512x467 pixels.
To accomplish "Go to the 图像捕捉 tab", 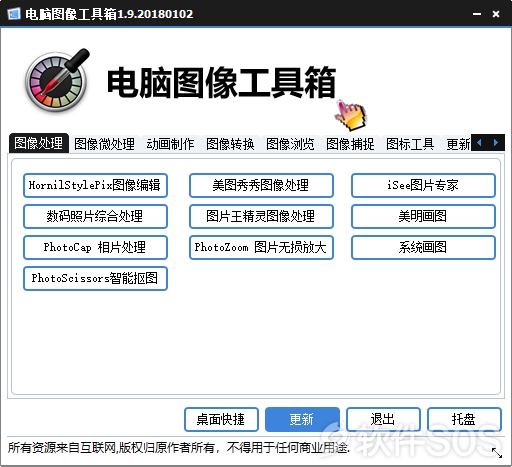I will point(350,144).
